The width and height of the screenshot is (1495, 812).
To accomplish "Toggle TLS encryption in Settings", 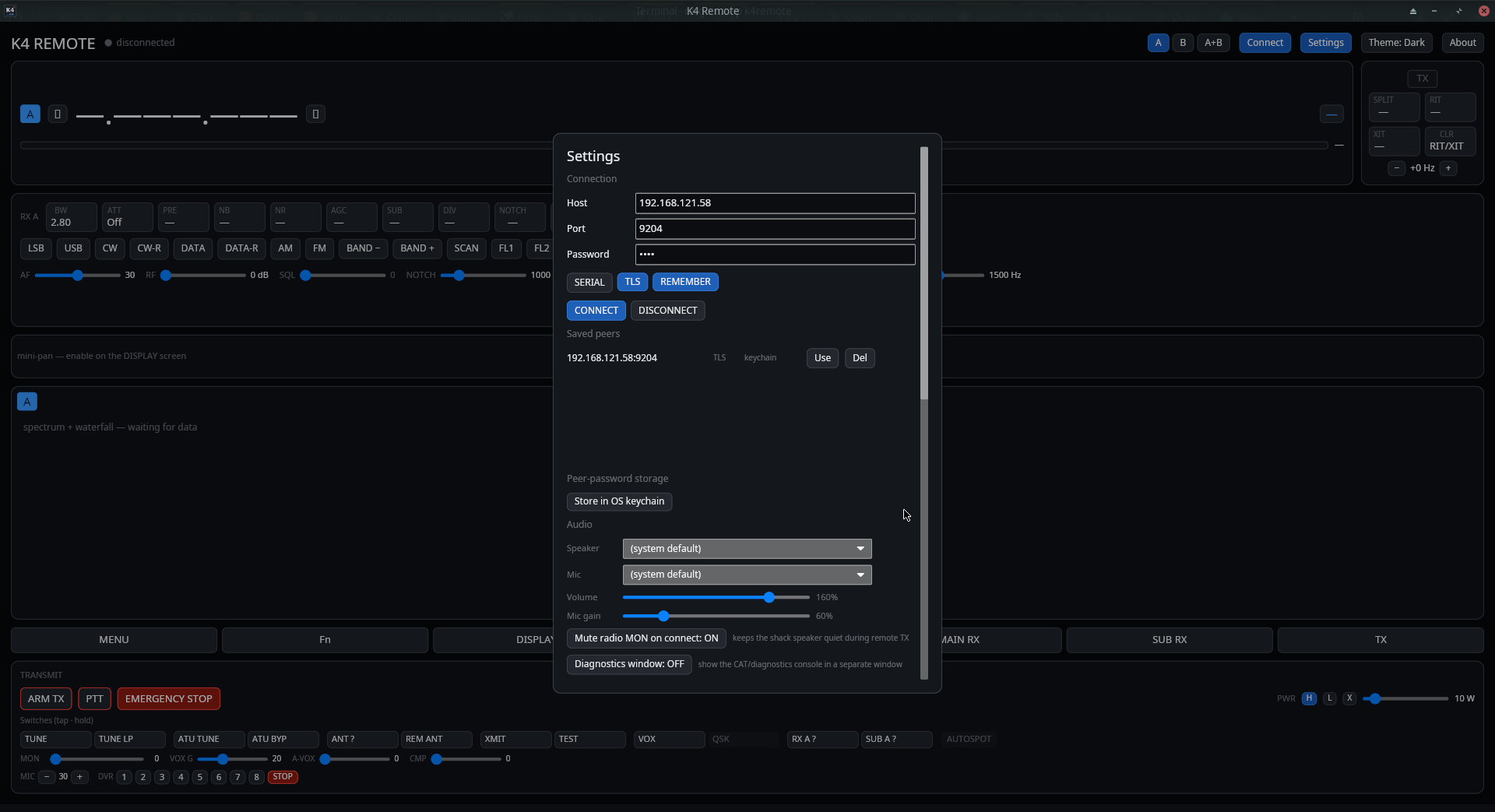I will [632, 282].
